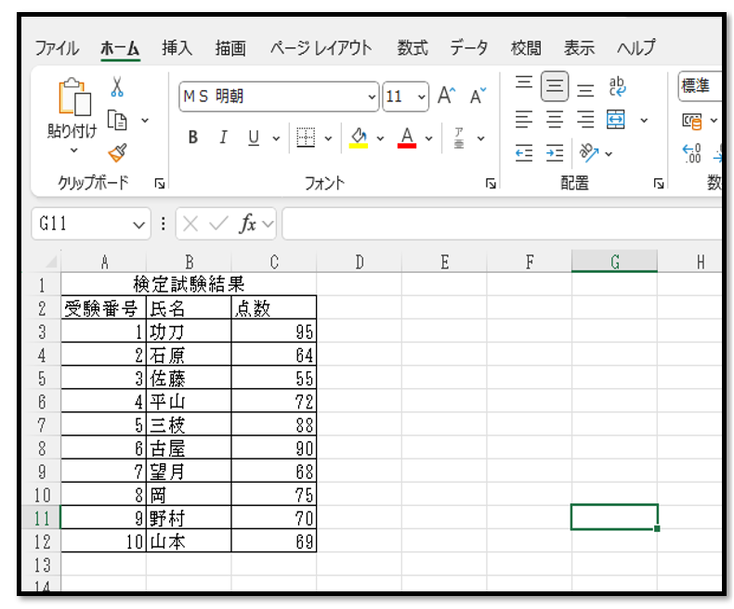
Task: Click the Select All corner triangle
Action: (51, 262)
